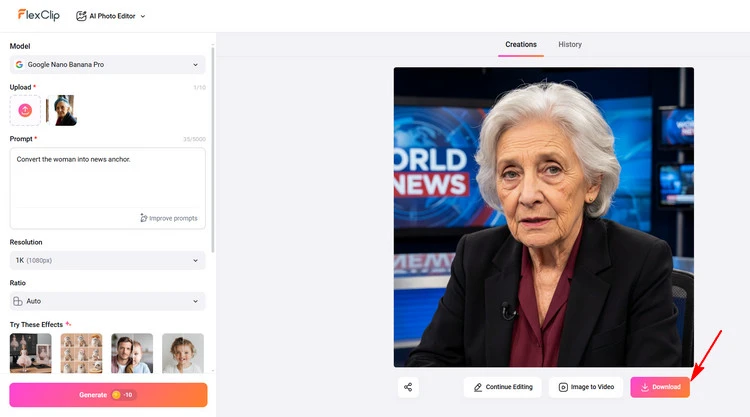Choose the first effect thumbnail with dancer
750x417 pixels.
click(30, 353)
